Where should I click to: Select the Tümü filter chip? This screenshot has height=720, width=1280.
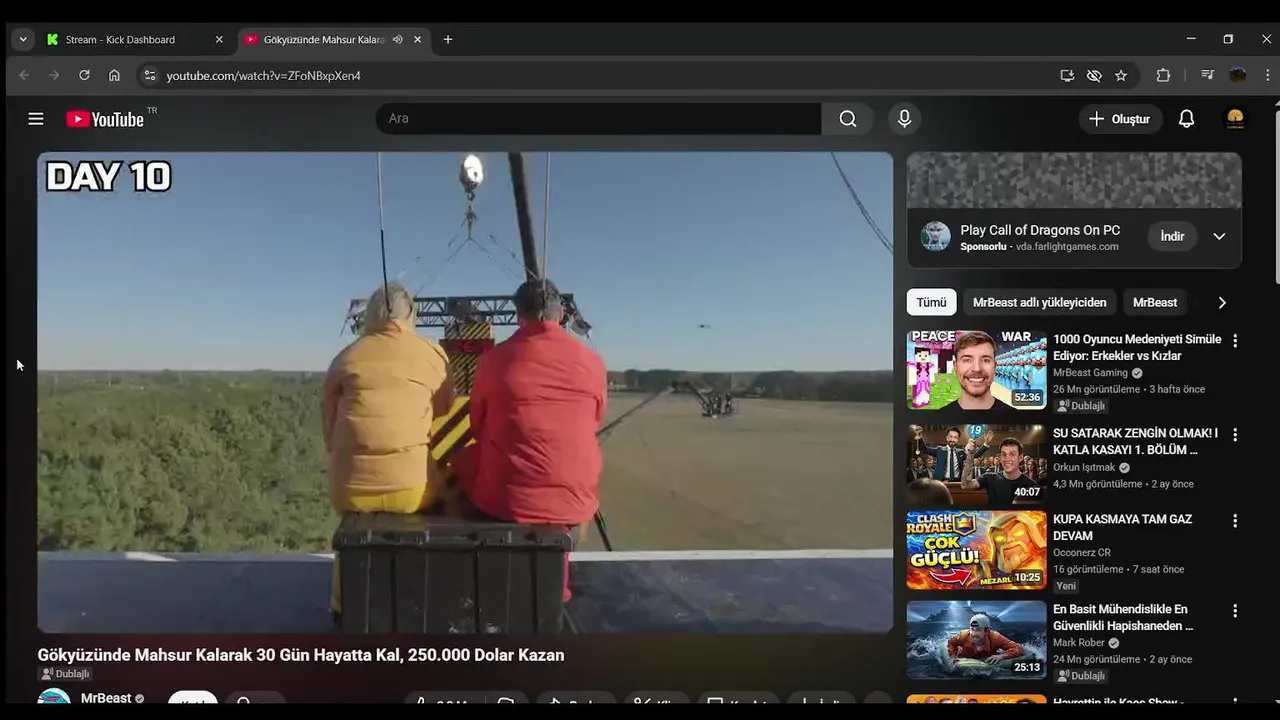click(931, 302)
